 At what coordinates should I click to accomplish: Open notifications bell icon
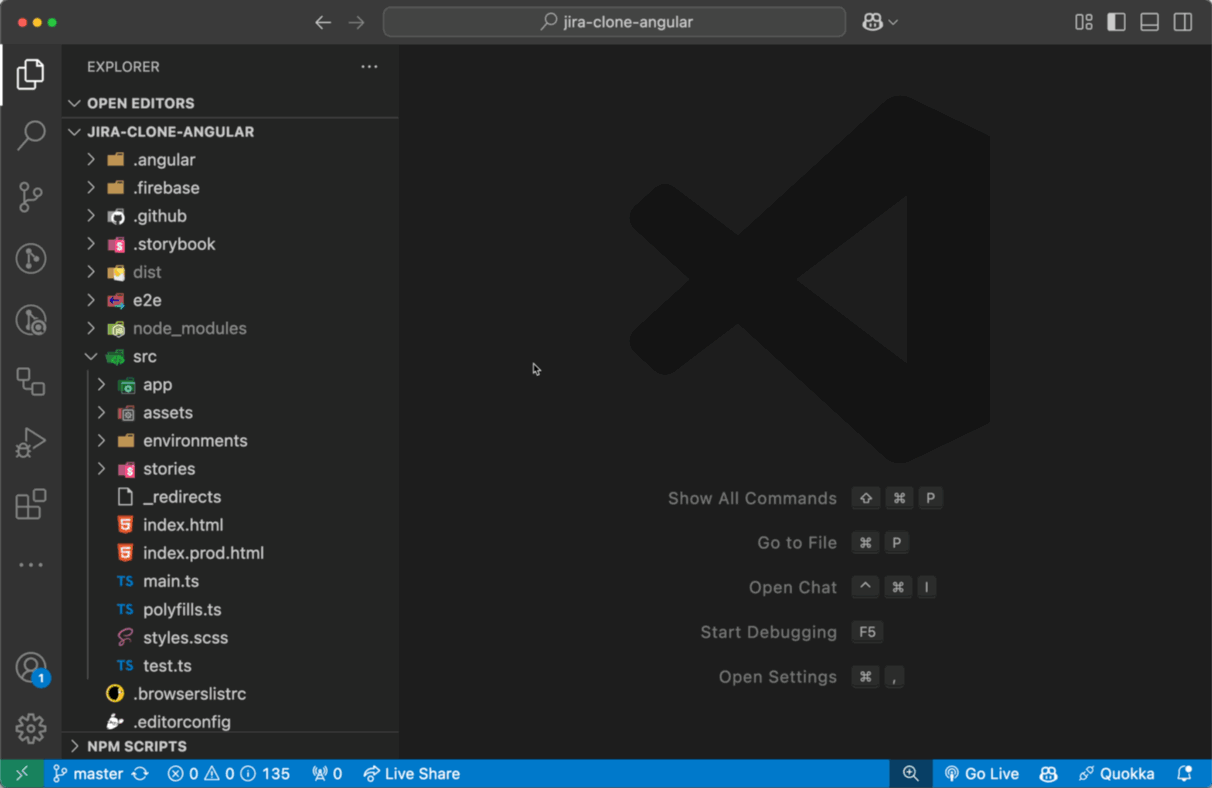[x=1185, y=774]
